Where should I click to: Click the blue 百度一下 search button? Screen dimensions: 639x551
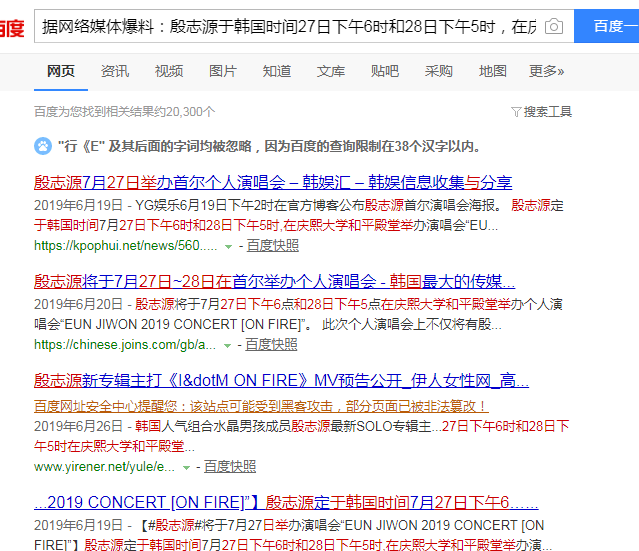click(x=607, y=26)
